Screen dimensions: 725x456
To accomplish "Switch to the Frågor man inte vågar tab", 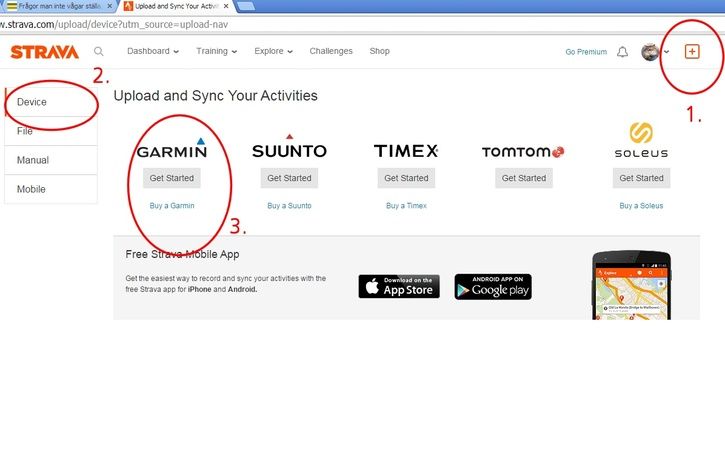I will point(58,6).
